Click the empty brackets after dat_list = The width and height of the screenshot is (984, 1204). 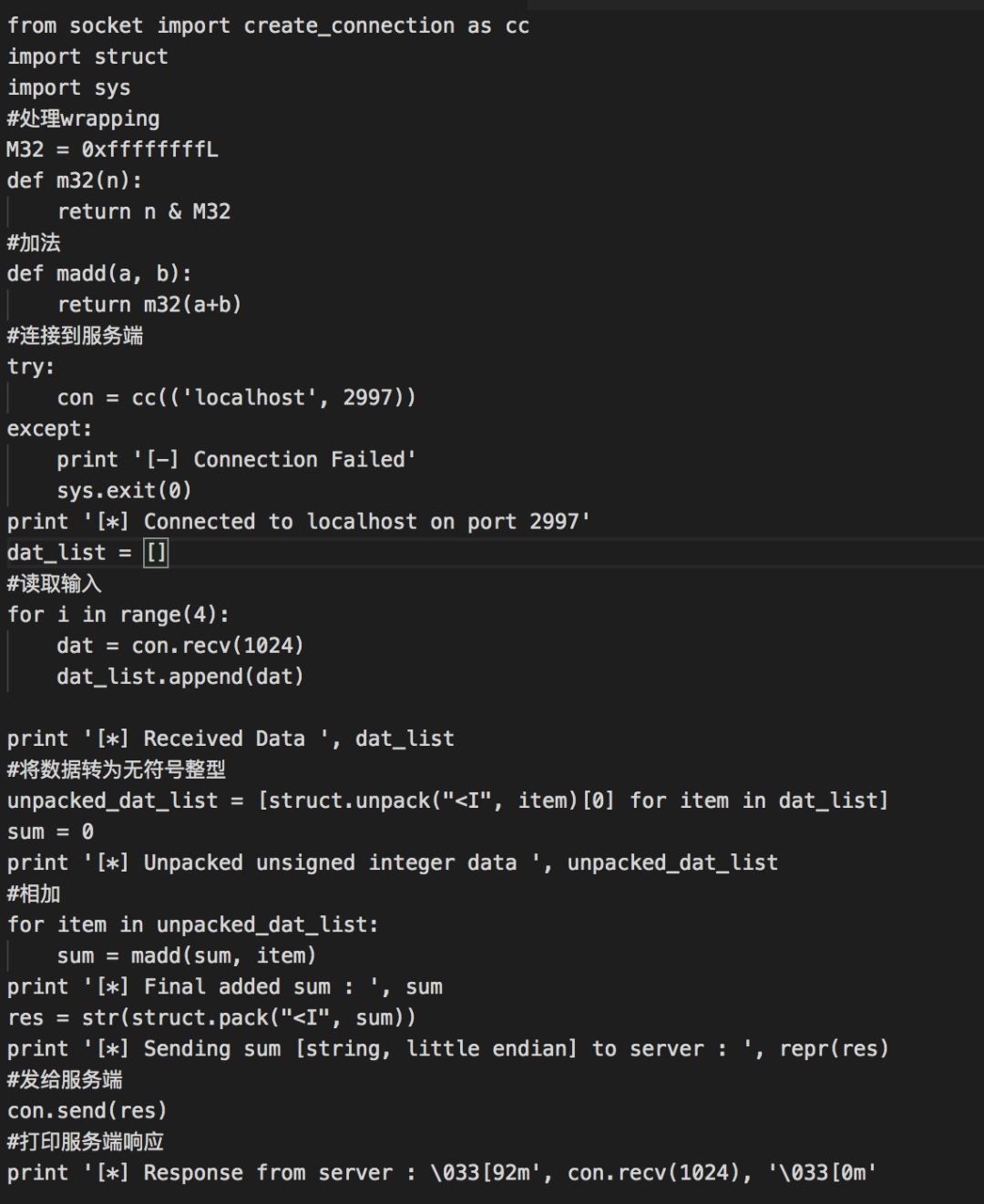[157, 553]
